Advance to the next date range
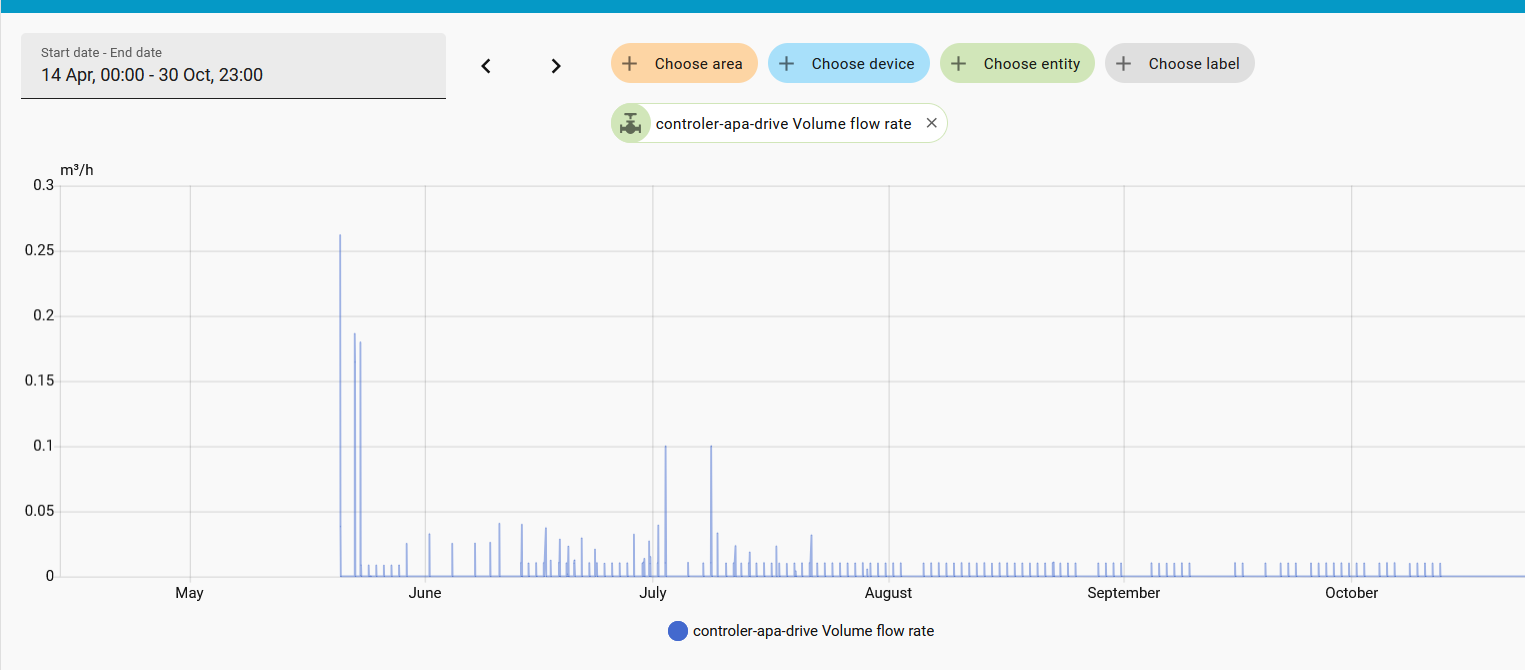Screen dimensions: 1525x670 (x=556, y=66)
